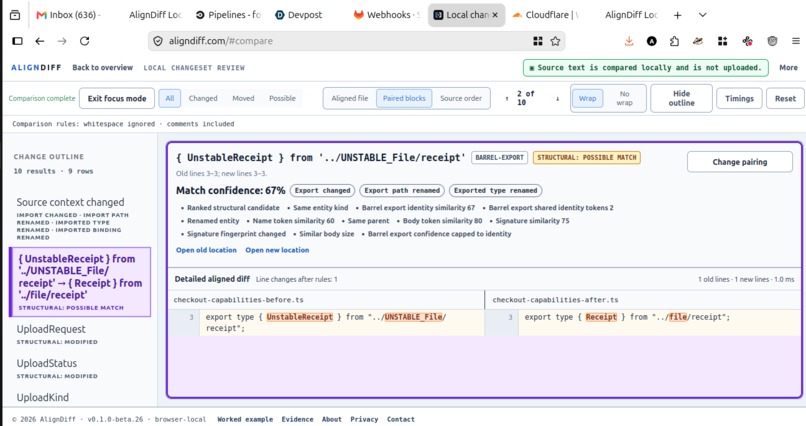This screenshot has width=806, height=426.
Task: Close the Local changeset tab
Action: pos(495,15)
